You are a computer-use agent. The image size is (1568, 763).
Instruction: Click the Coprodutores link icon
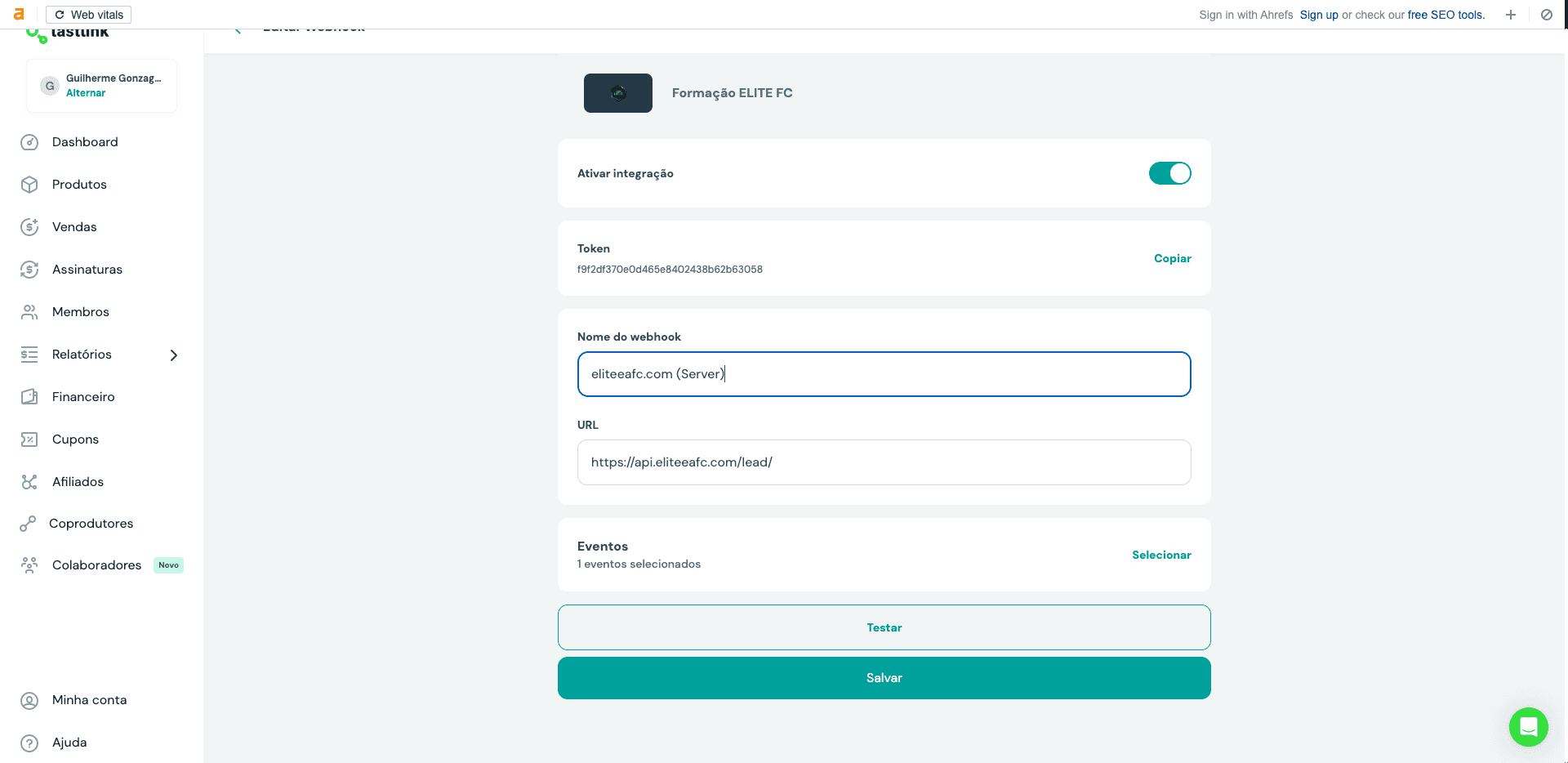(x=28, y=524)
